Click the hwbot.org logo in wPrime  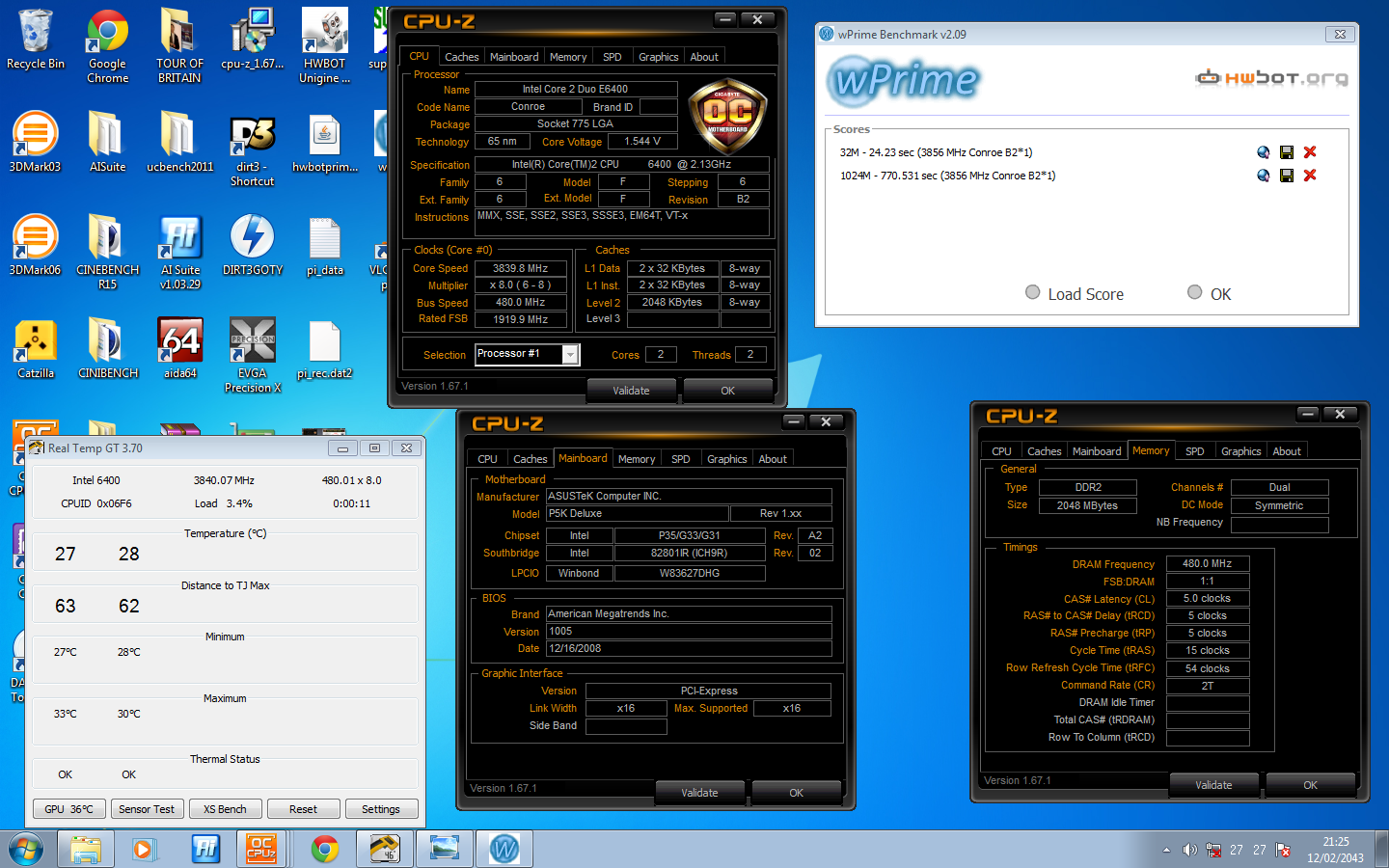(1271, 78)
